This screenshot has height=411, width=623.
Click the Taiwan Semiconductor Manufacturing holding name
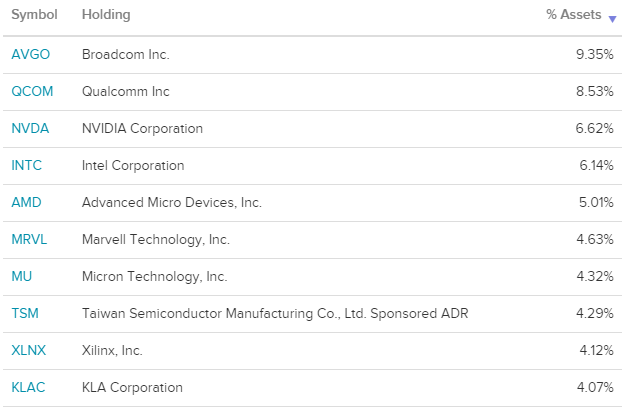275,313
